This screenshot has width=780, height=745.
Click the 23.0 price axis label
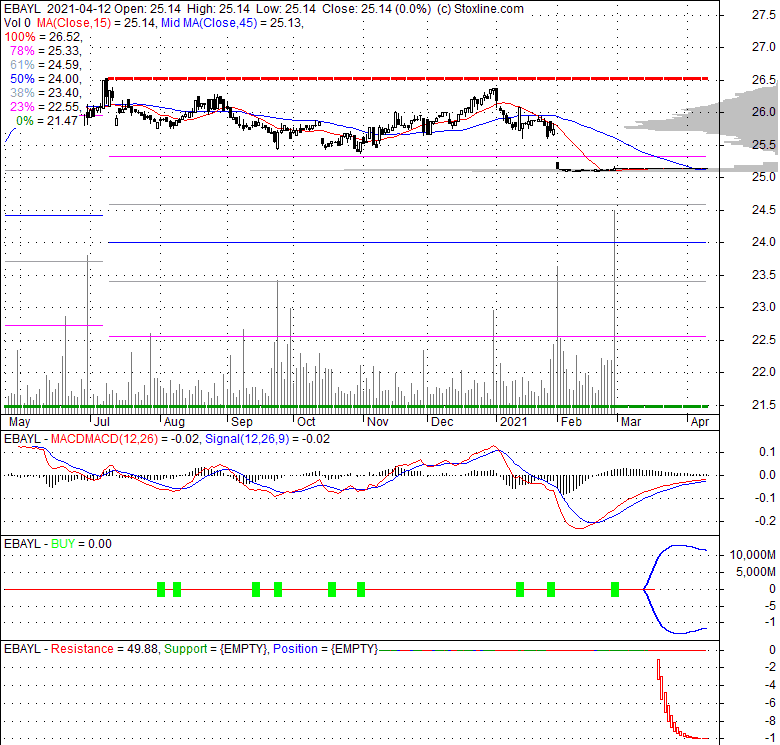point(764,307)
